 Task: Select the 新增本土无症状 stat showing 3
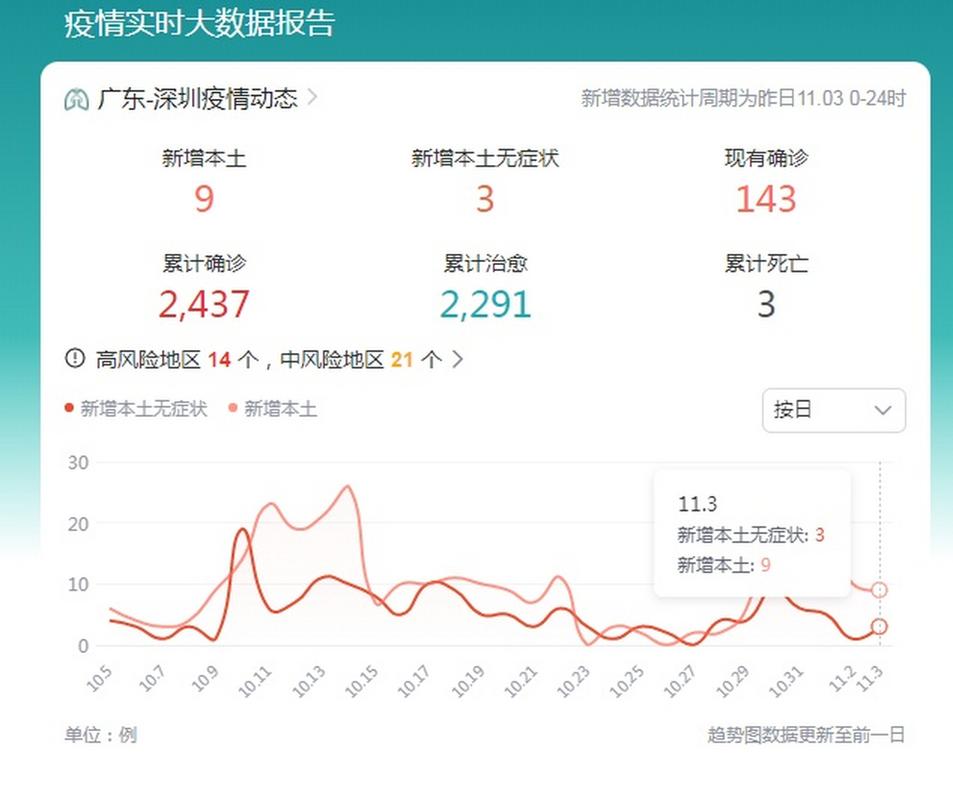[x=485, y=199]
